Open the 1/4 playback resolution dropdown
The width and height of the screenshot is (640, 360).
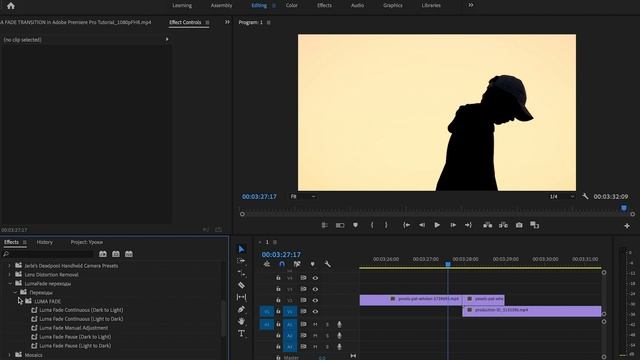click(562, 196)
